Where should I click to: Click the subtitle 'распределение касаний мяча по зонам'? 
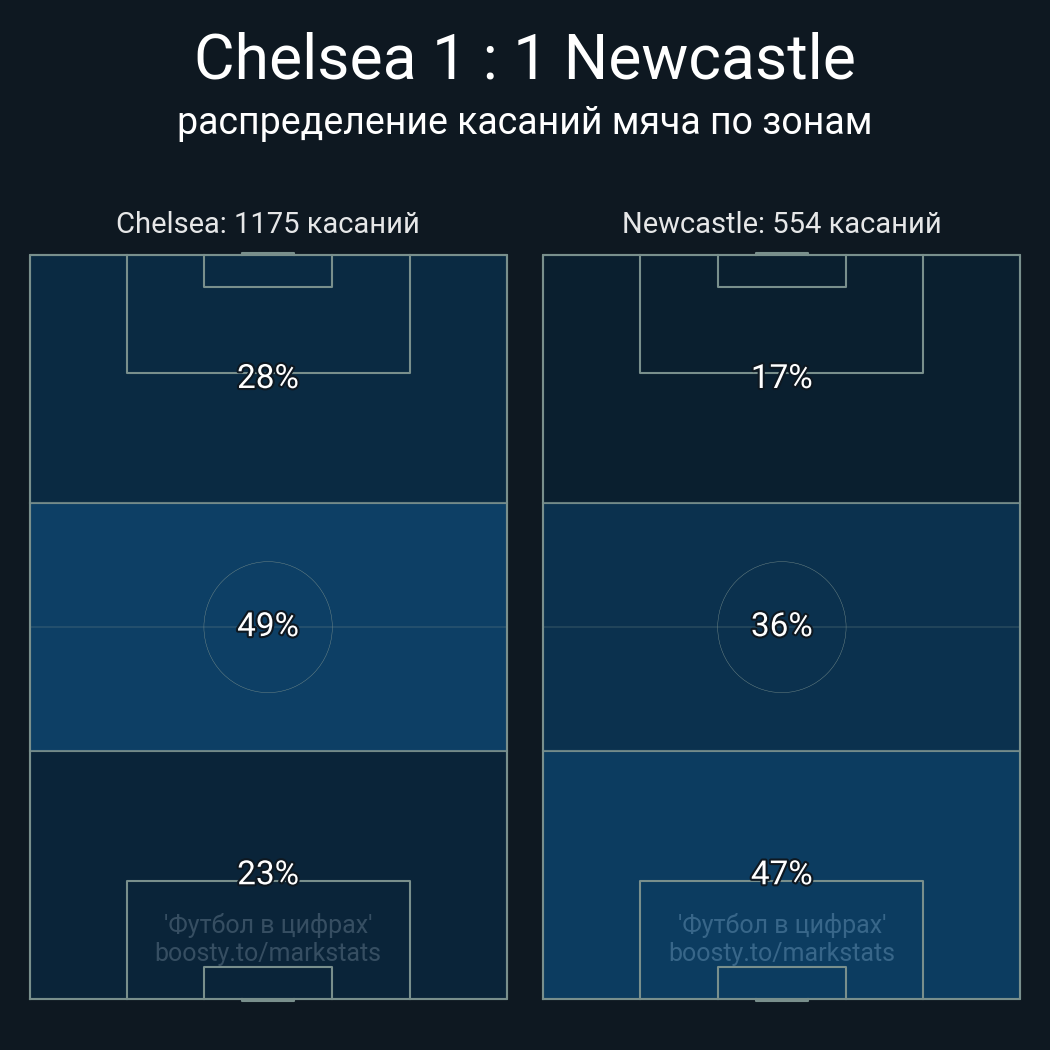pos(524,122)
